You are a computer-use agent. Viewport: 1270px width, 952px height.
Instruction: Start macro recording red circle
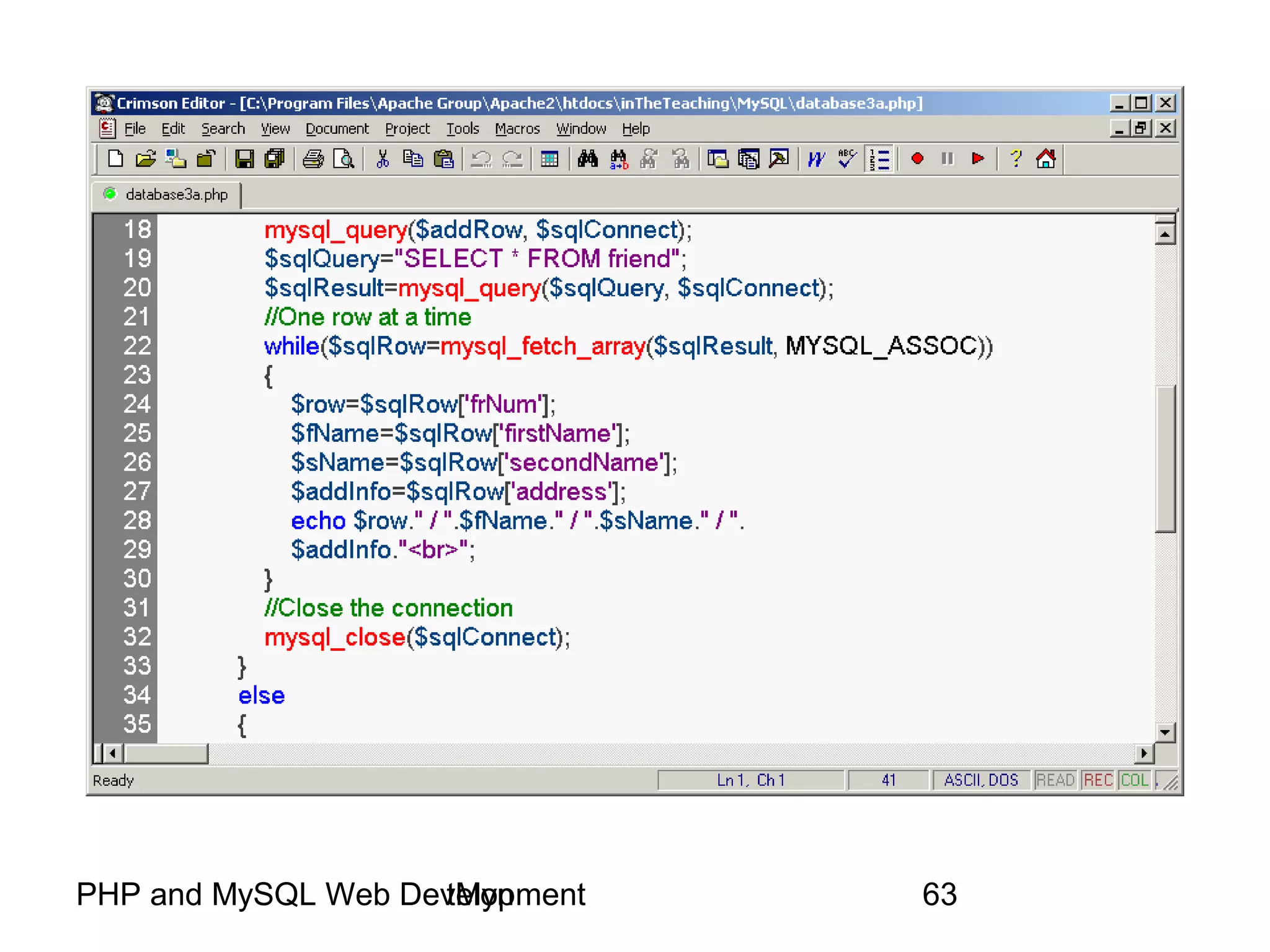click(917, 159)
